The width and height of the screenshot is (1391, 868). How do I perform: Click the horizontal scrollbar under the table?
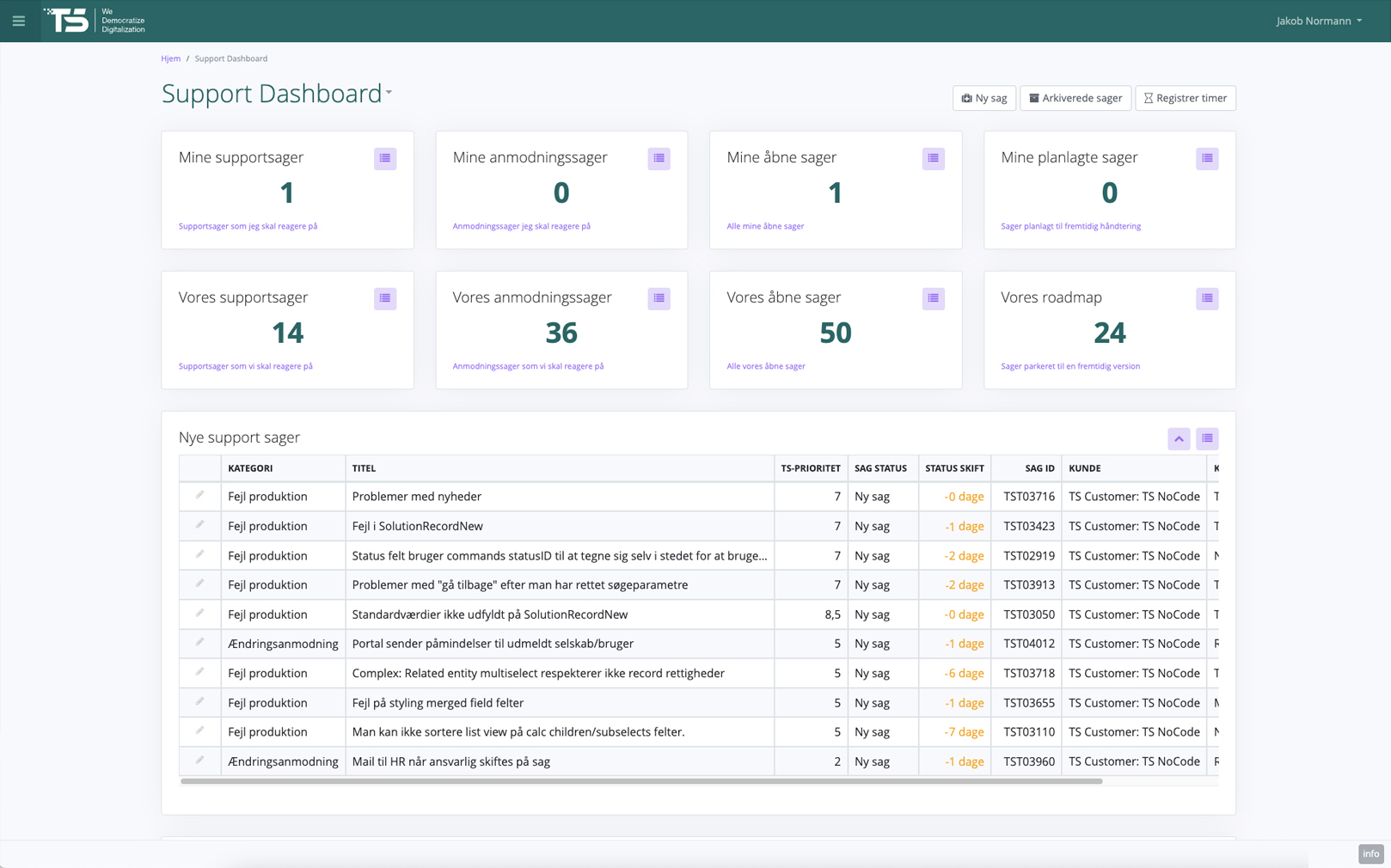640,781
